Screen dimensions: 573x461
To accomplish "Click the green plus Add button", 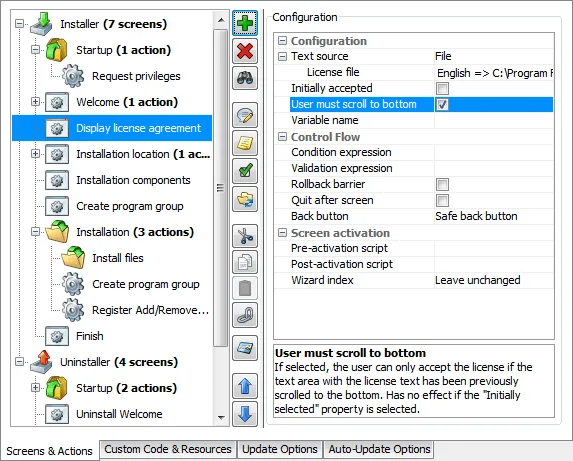I will coord(245,23).
